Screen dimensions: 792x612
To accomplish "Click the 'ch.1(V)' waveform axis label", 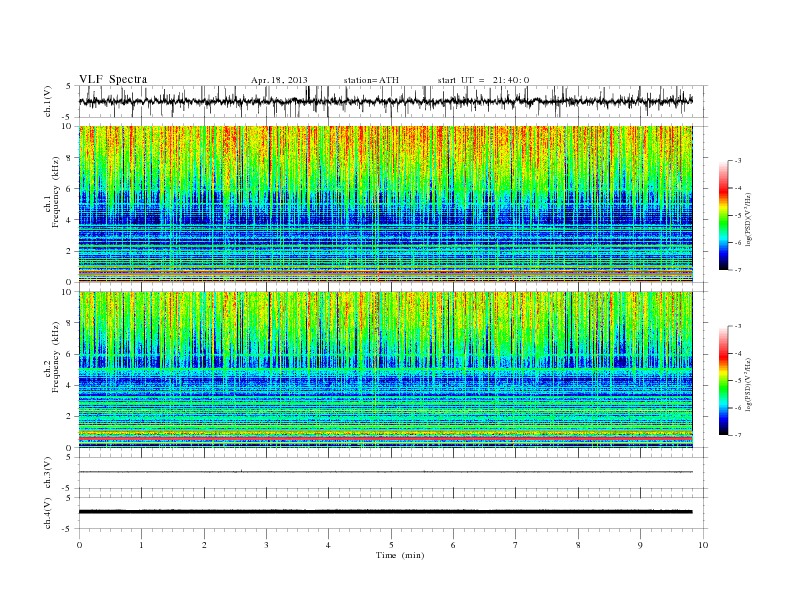I will tap(47, 101).
